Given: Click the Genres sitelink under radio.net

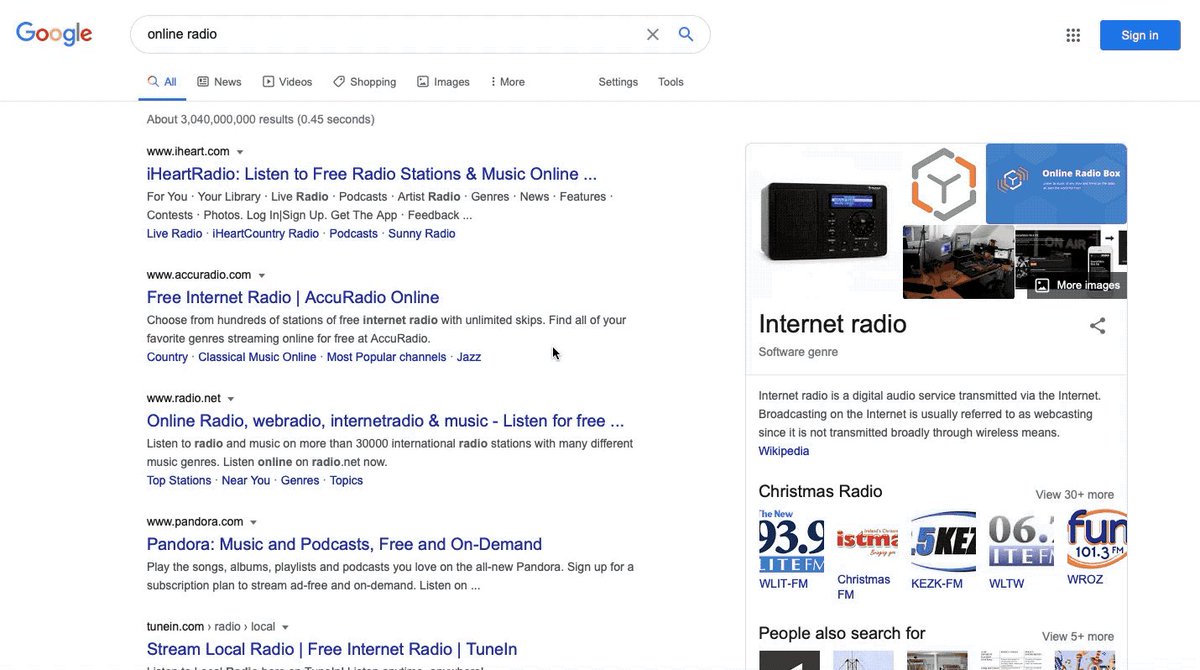Looking at the screenshot, I should click(300, 481).
